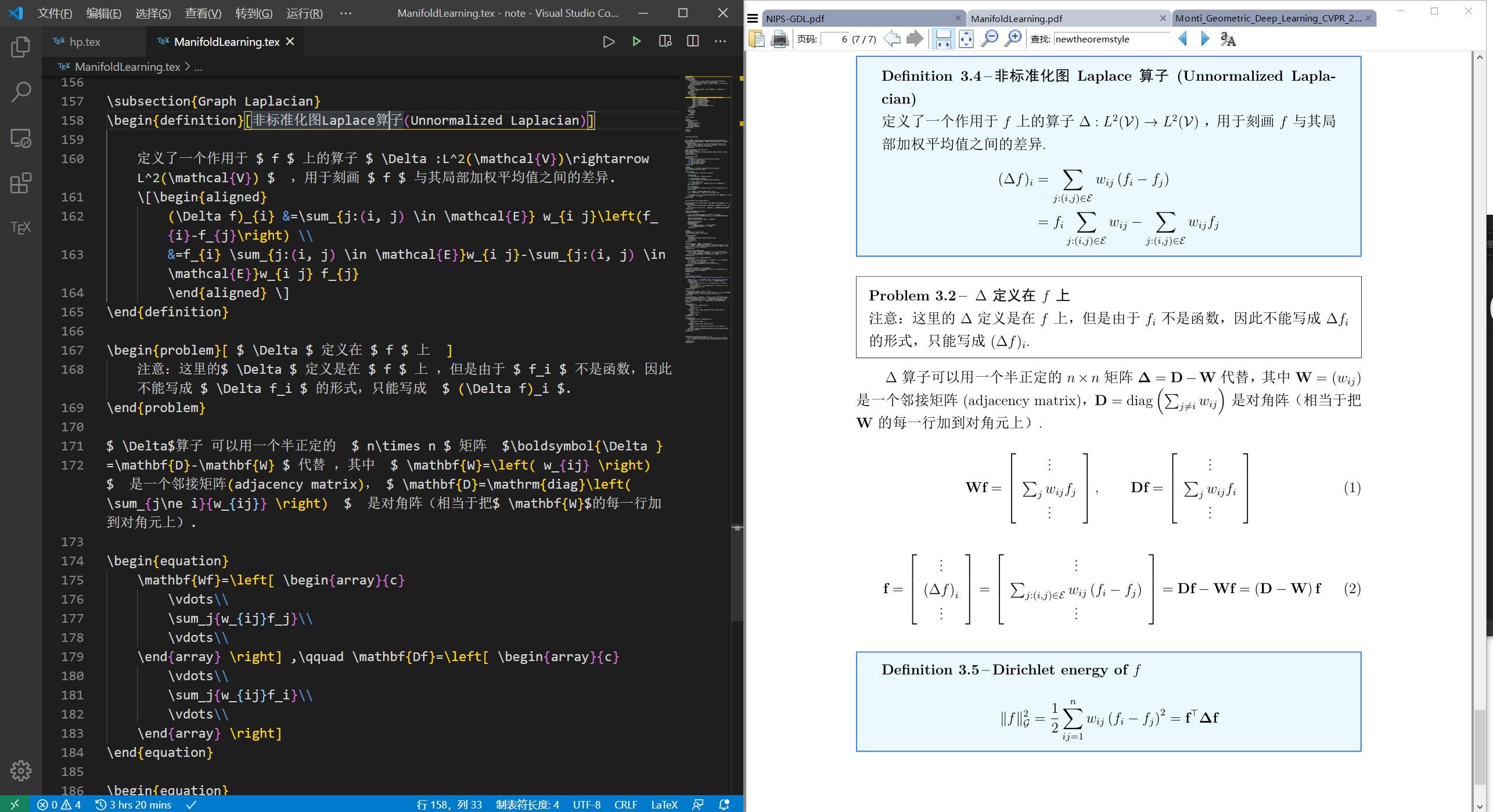The height and width of the screenshot is (812, 1493).
Task: Click the newtheoremstyle search field
Action: pos(1109,39)
